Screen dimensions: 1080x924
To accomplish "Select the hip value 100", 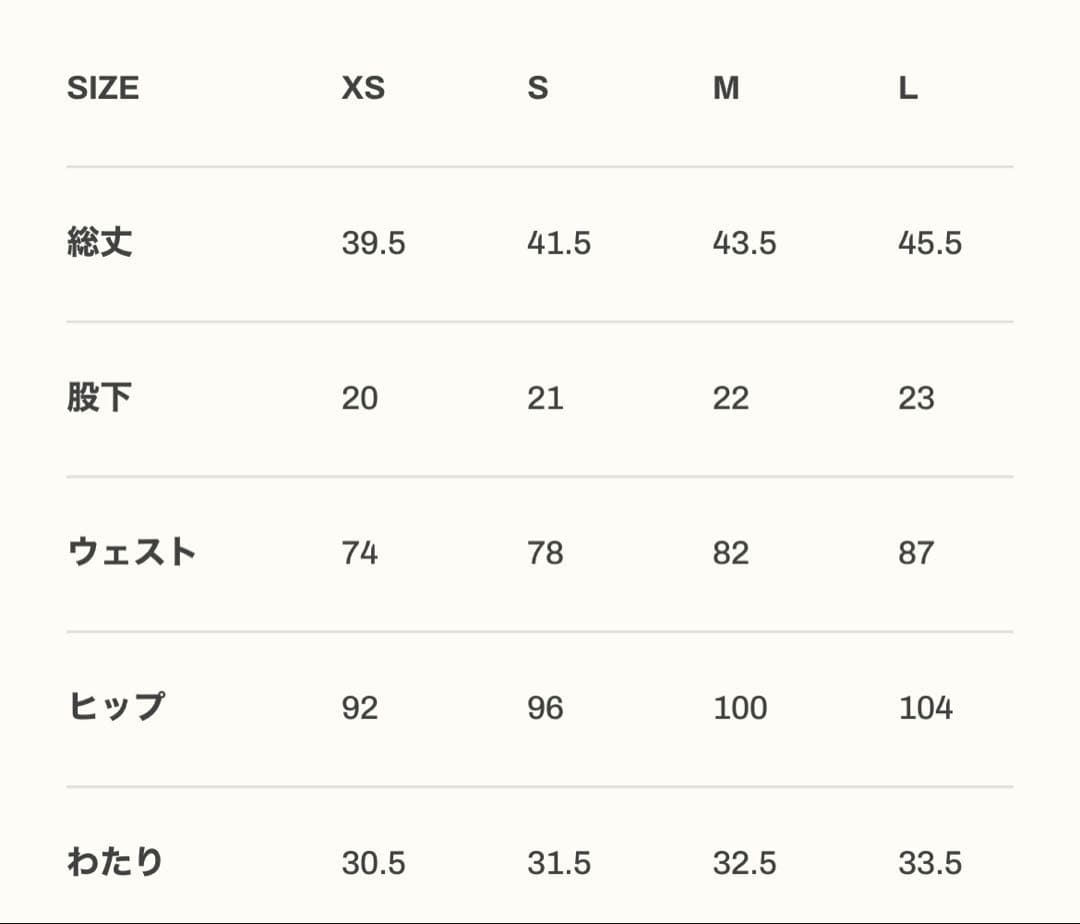I will point(740,708).
